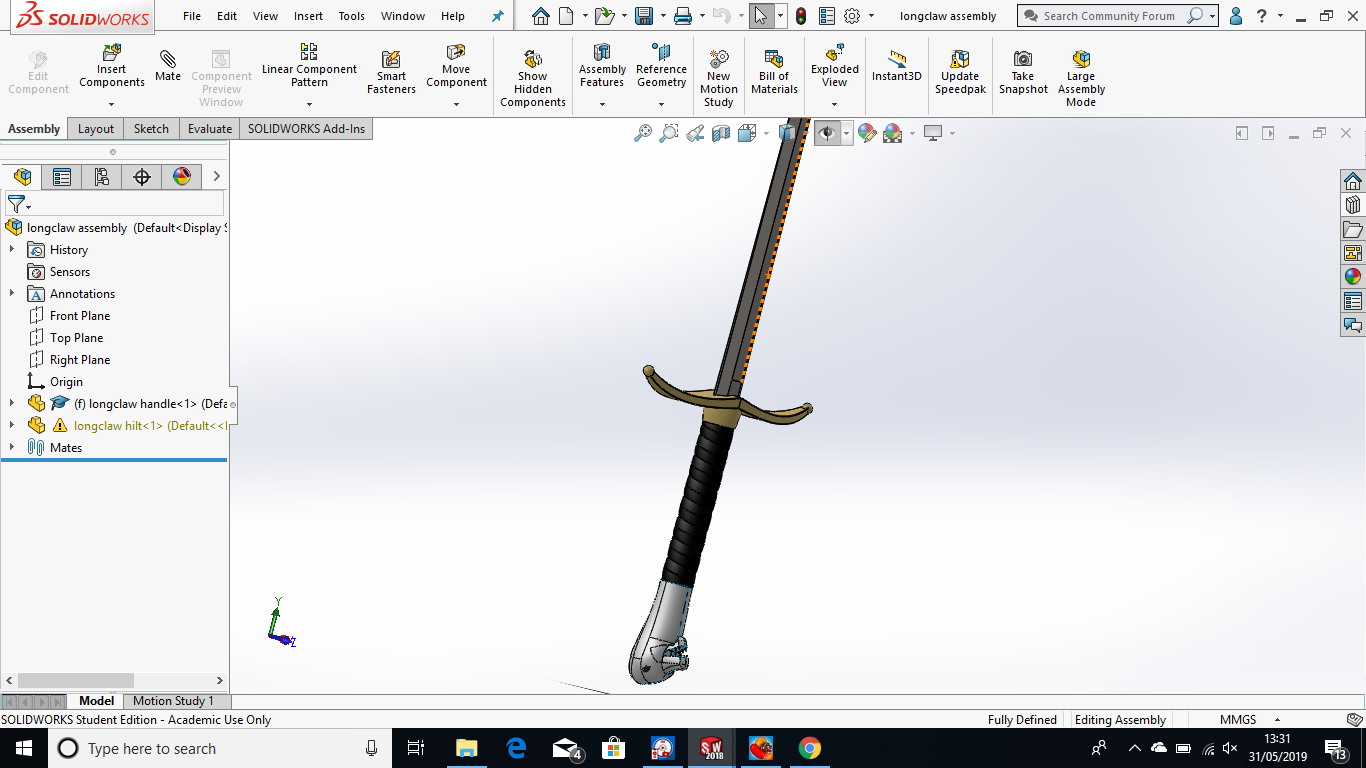Open the PropertyManager tab
This screenshot has height=768, width=1366.
pyautogui.click(x=62, y=177)
